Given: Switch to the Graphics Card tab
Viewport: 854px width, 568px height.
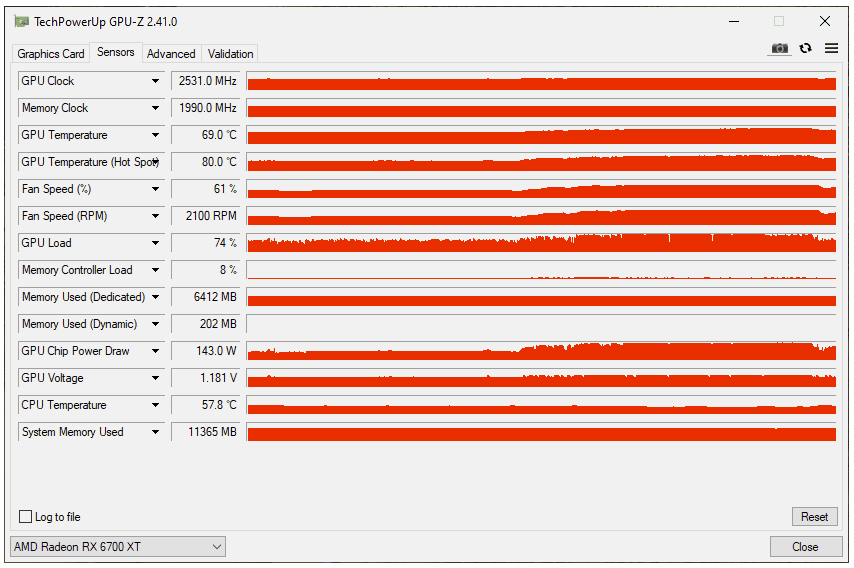Looking at the screenshot, I should [51, 54].
